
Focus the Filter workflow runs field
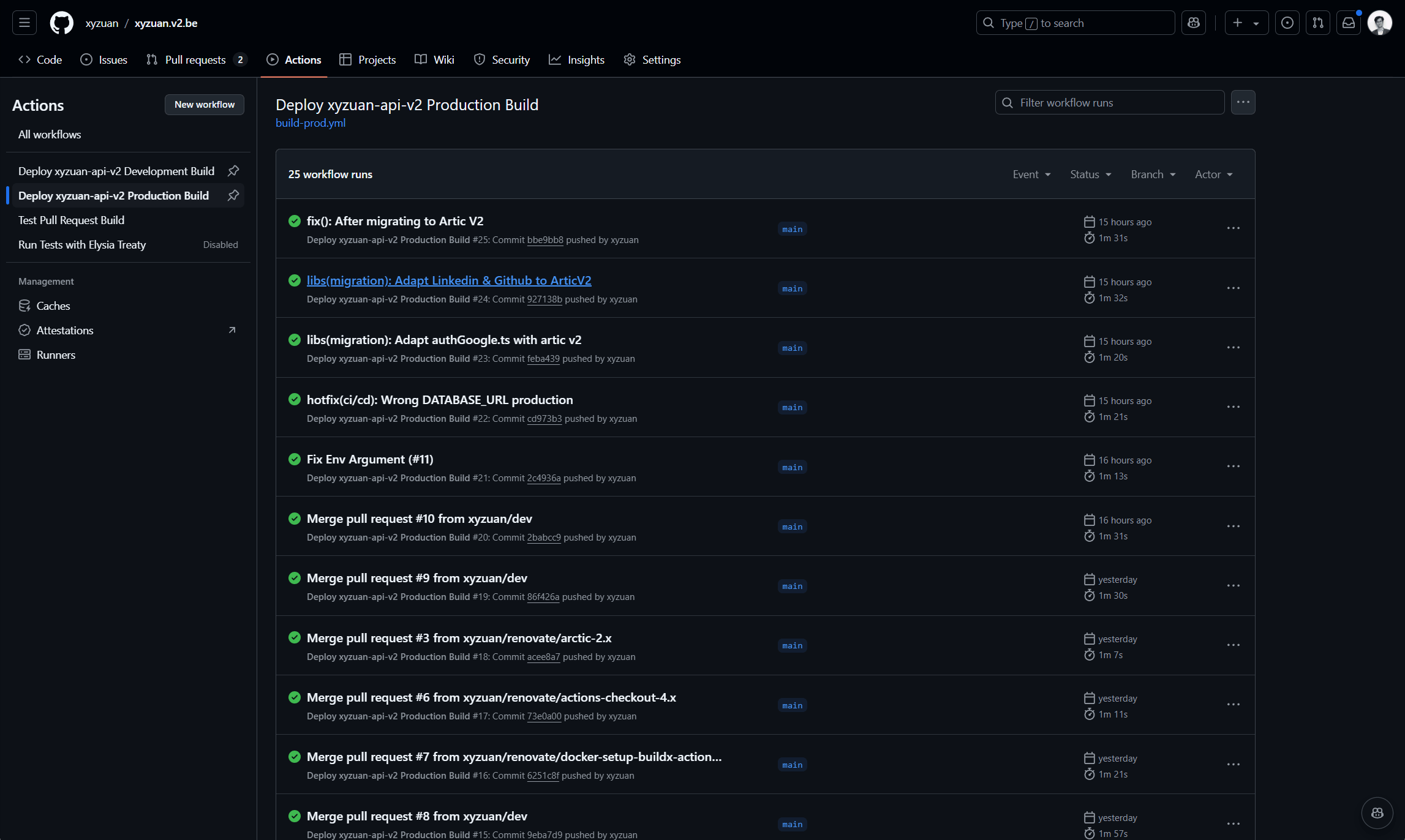pyautogui.click(x=1109, y=102)
